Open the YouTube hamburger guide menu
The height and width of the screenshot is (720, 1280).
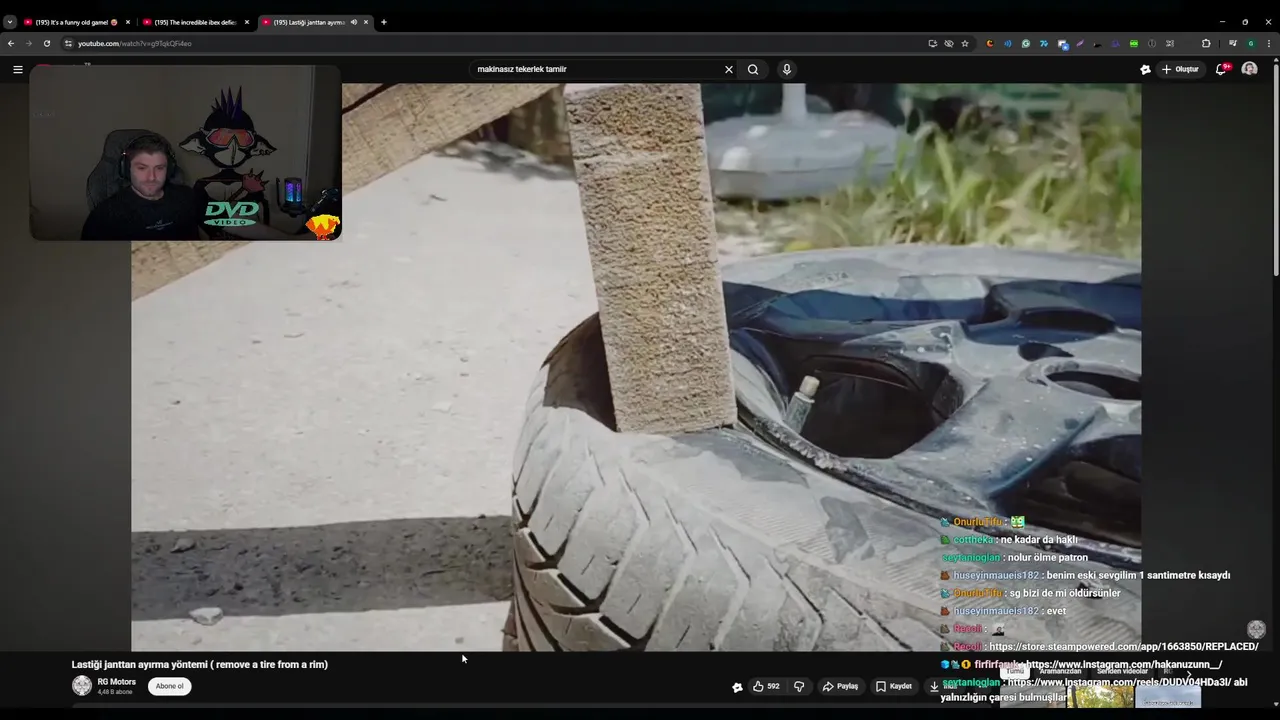click(x=17, y=69)
